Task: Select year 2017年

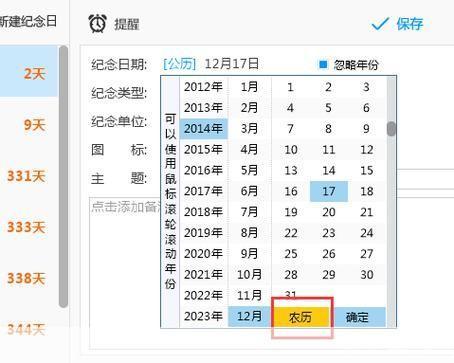Action: pyautogui.click(x=203, y=191)
